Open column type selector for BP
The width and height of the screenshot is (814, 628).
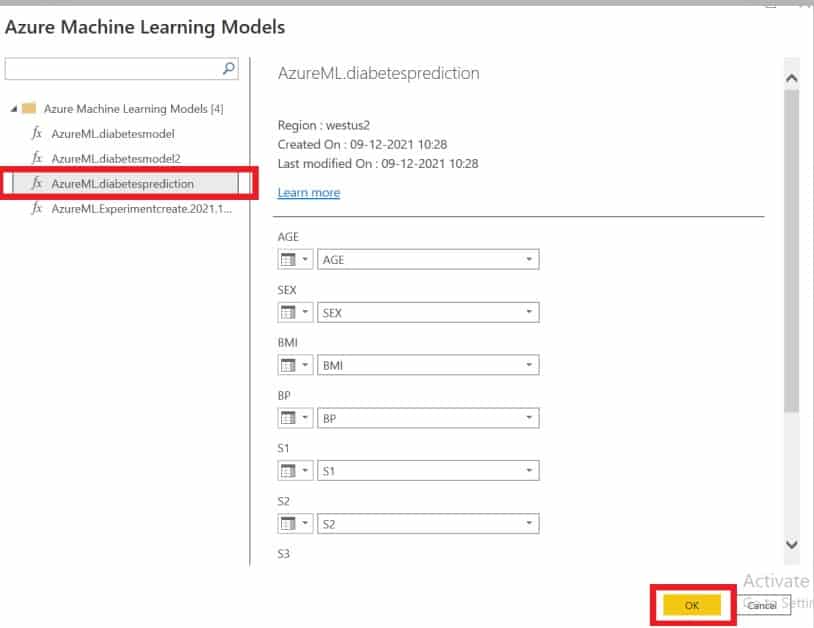[x=295, y=418]
